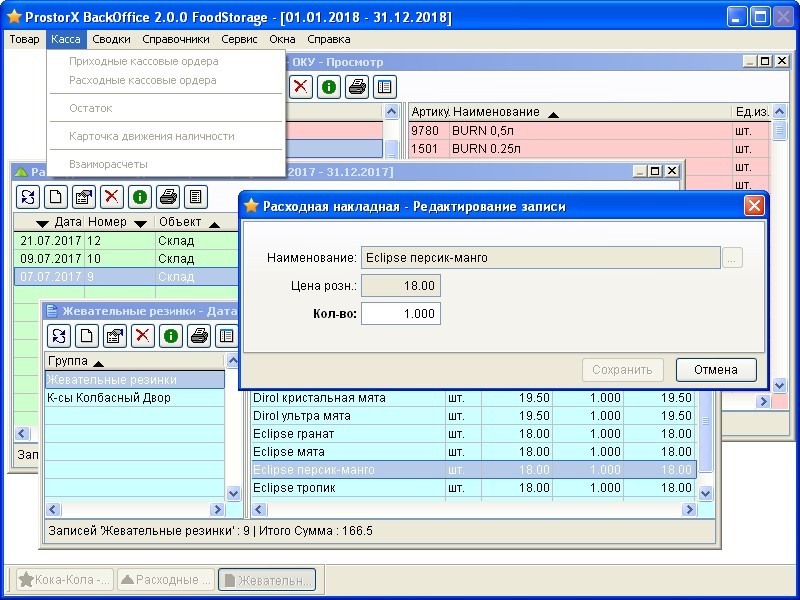Click edit record icon in Жевательные резинки toolbar
The width and height of the screenshot is (800, 600).
tap(115, 336)
